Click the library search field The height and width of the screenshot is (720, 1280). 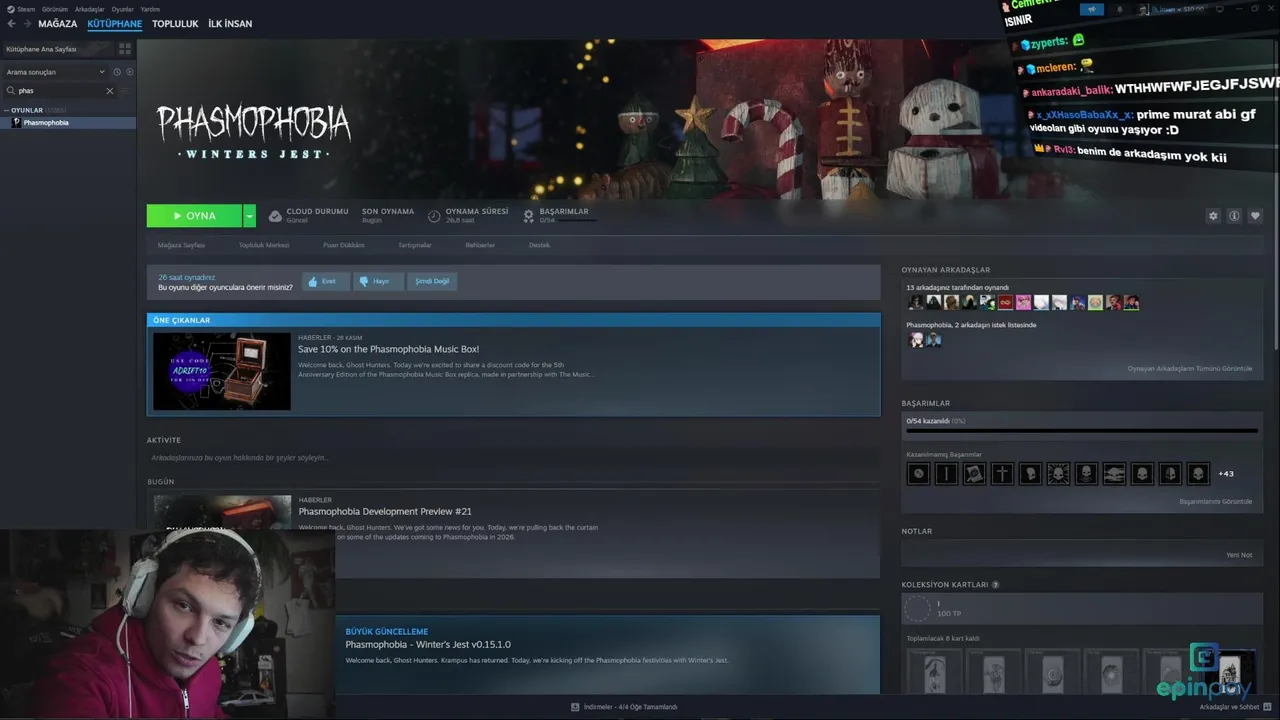[x=58, y=91]
